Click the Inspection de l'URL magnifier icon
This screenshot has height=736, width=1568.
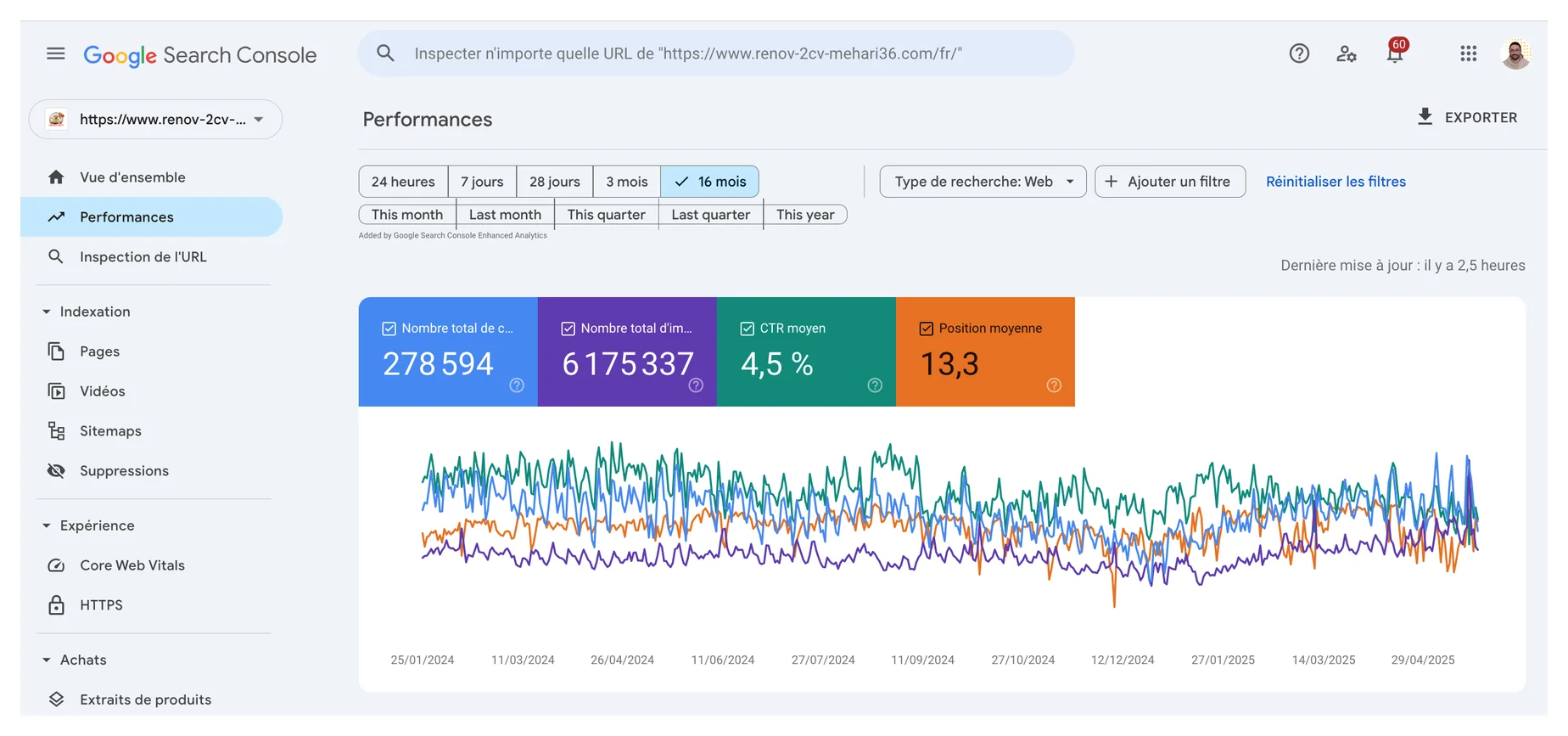[56, 256]
